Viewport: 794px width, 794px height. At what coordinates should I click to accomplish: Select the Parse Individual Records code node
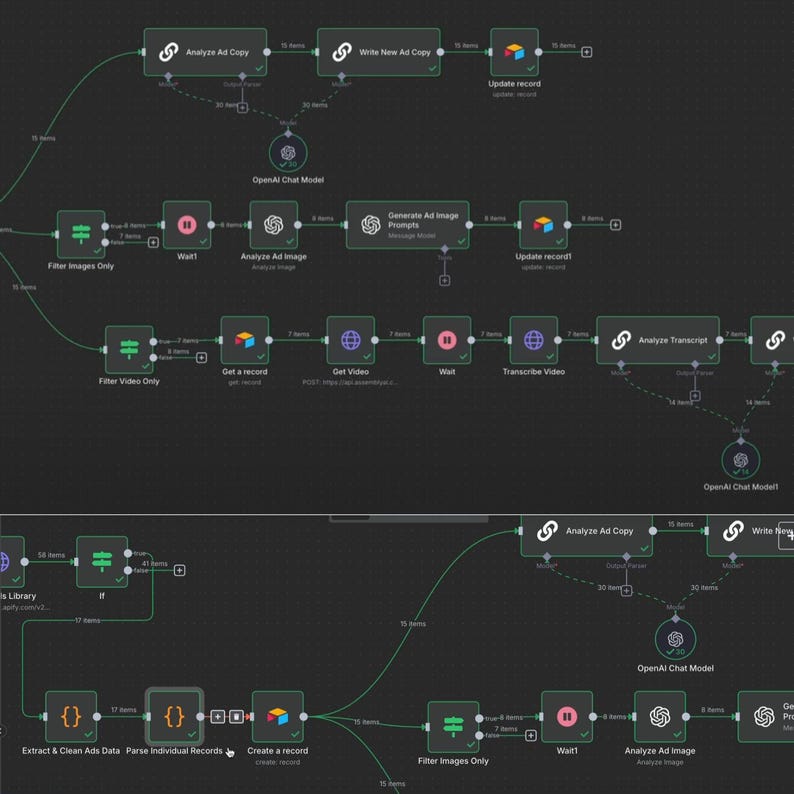point(174,717)
